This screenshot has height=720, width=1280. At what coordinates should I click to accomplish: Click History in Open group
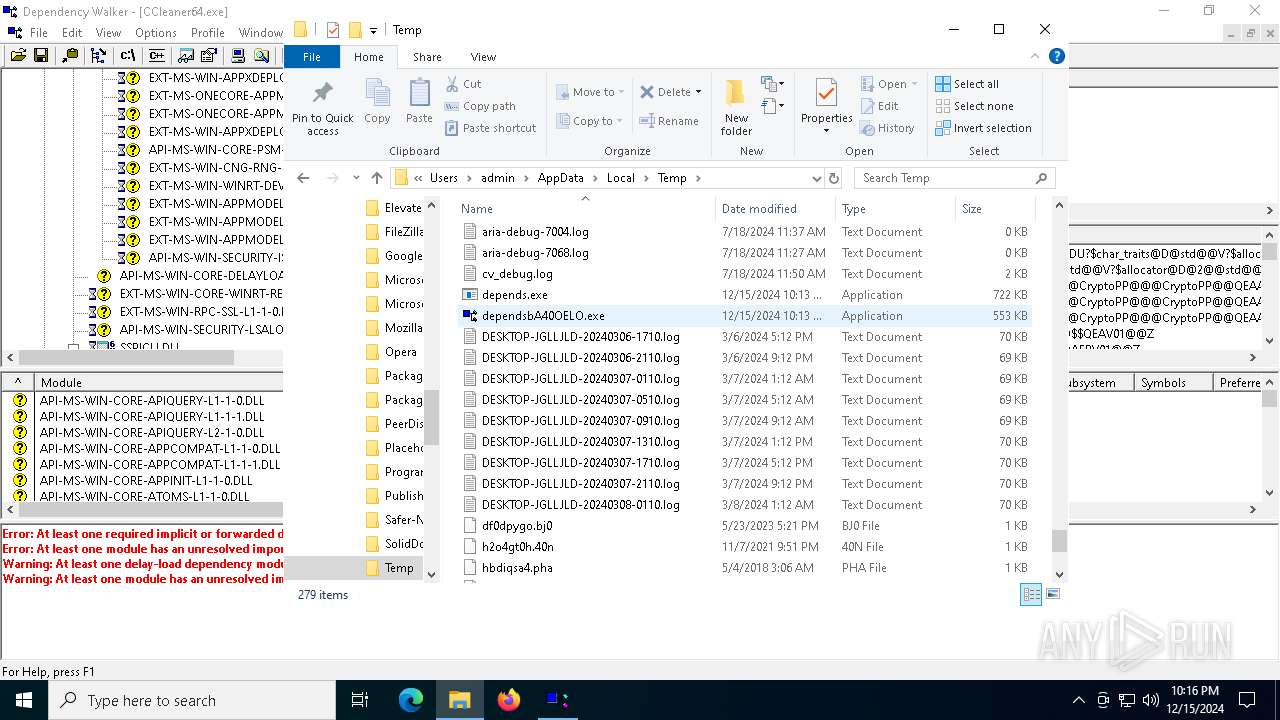click(x=887, y=128)
